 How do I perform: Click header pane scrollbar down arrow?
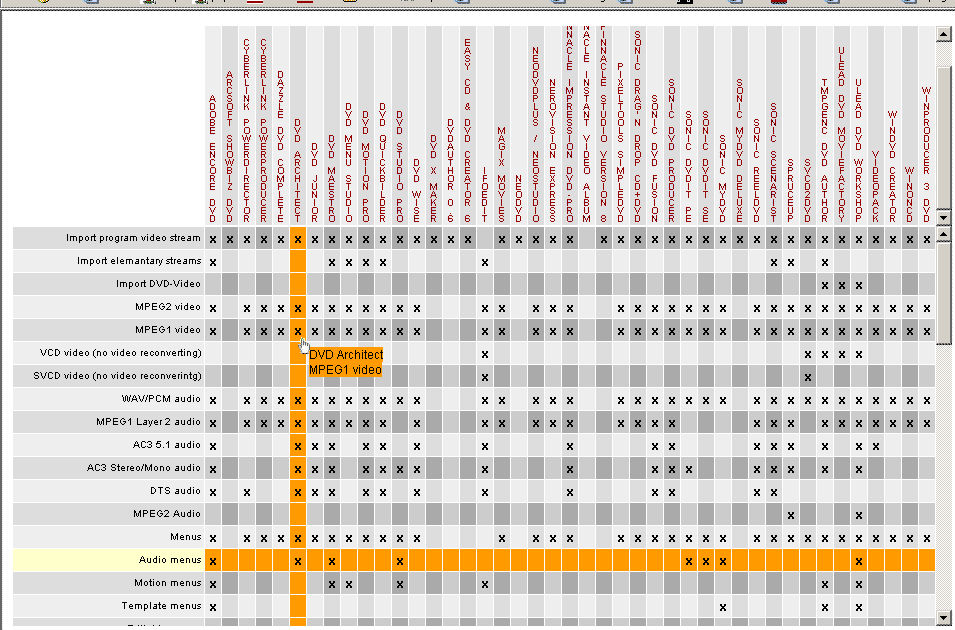tap(943, 218)
